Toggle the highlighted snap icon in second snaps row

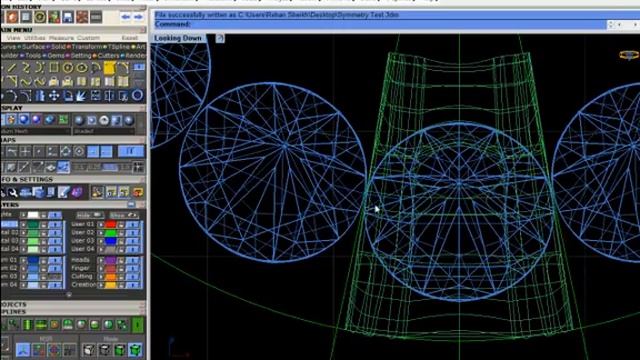[63, 167]
